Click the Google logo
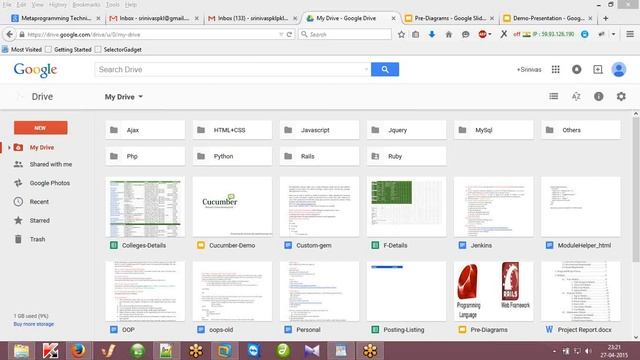 pos(35,70)
